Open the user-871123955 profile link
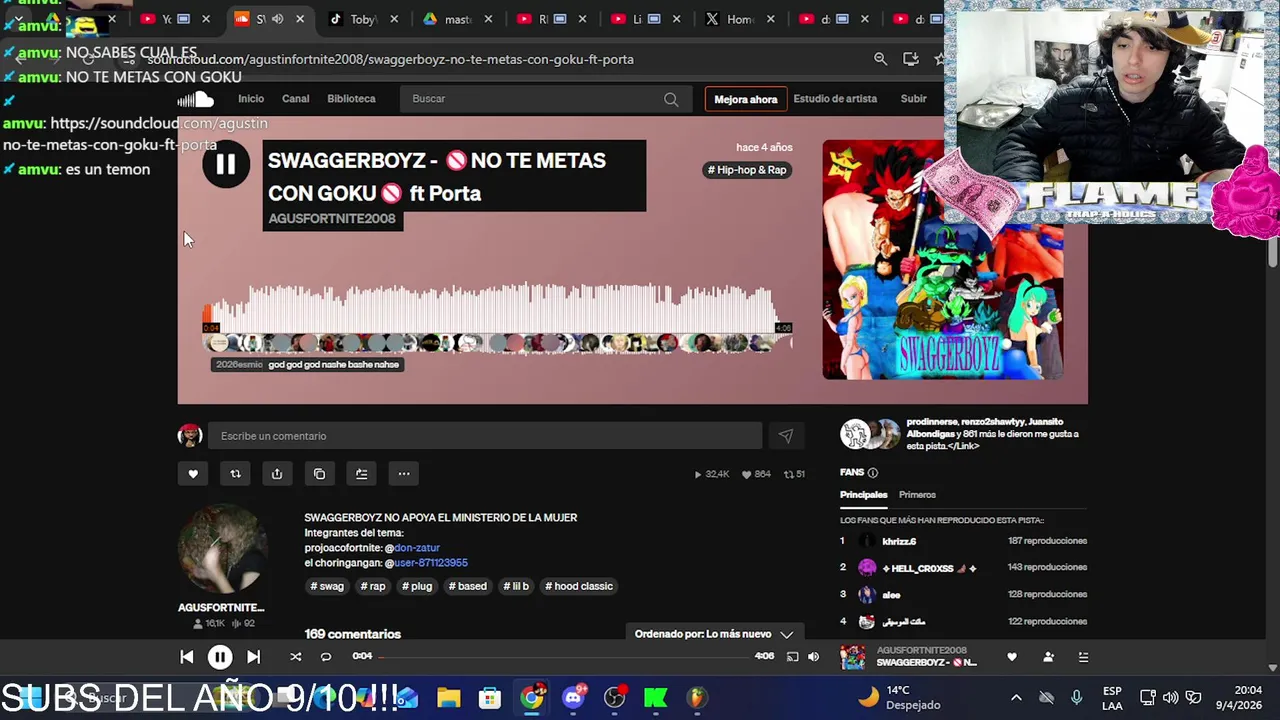Viewport: 1280px width, 720px height. [431, 563]
